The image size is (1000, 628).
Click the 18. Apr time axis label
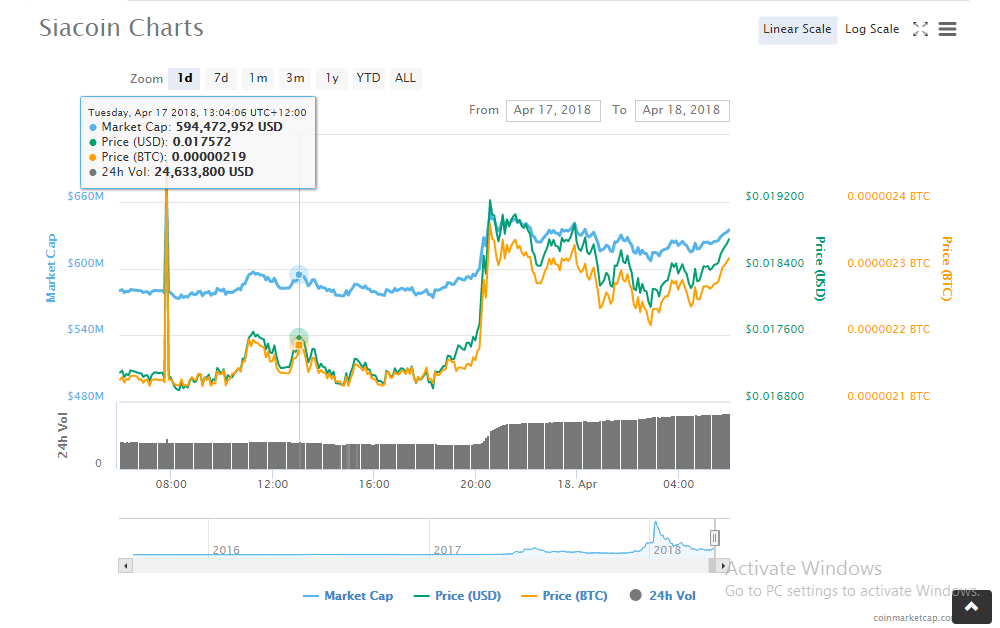pyautogui.click(x=577, y=485)
